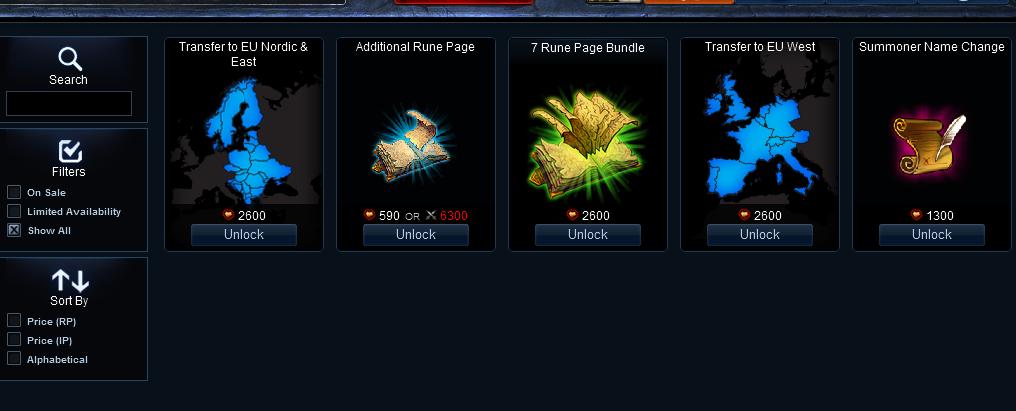Unlock the Summoner Name Change
This screenshot has height=411, width=1016.
point(932,235)
